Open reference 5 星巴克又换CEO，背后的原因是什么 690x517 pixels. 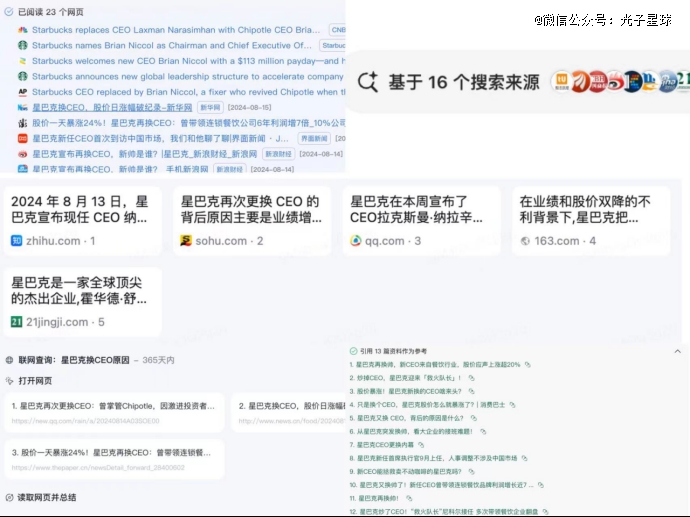coord(407,418)
